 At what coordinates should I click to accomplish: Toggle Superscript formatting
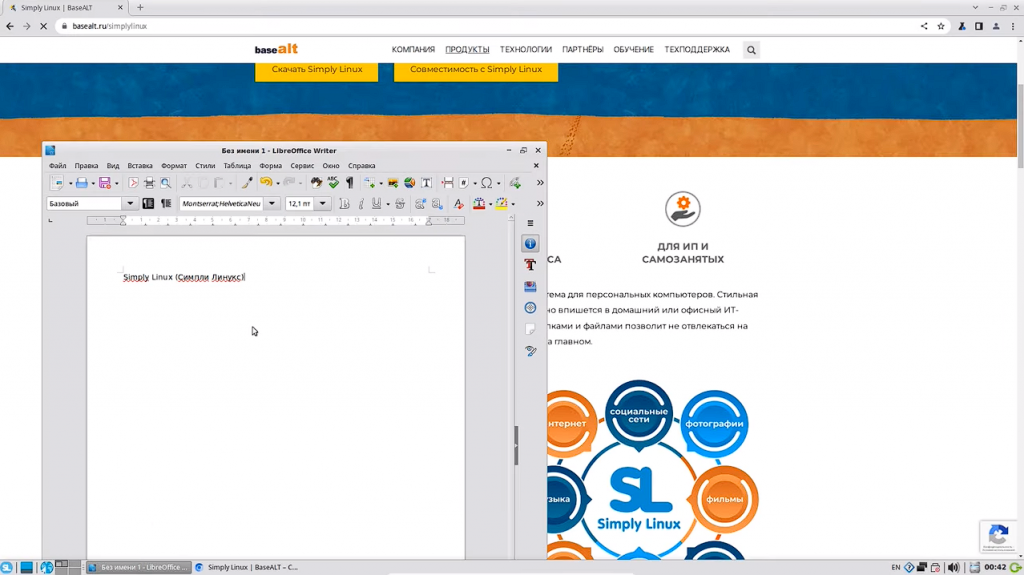pos(420,204)
